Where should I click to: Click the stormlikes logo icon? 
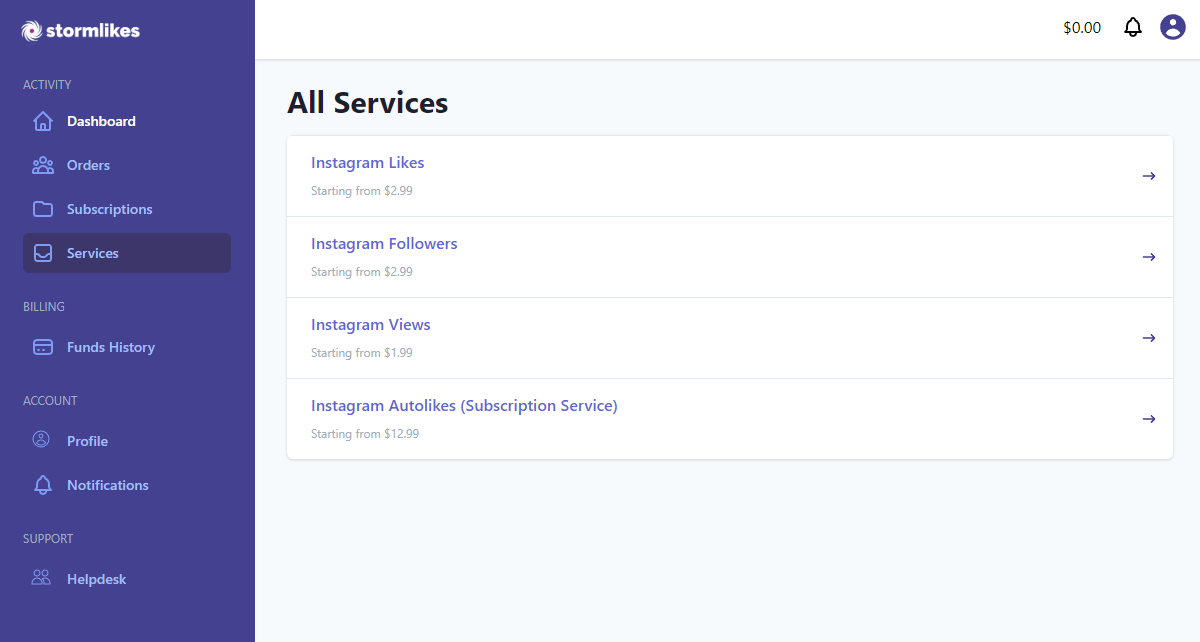32,30
